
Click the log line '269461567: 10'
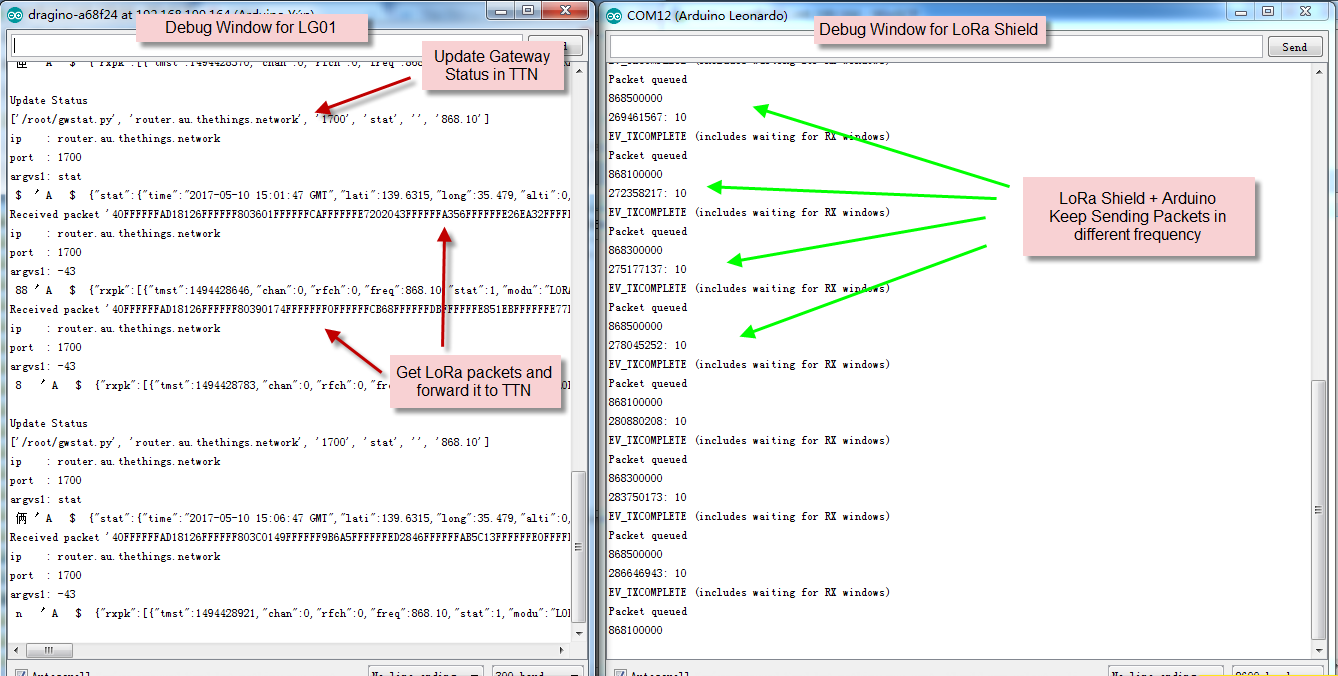[647, 117]
